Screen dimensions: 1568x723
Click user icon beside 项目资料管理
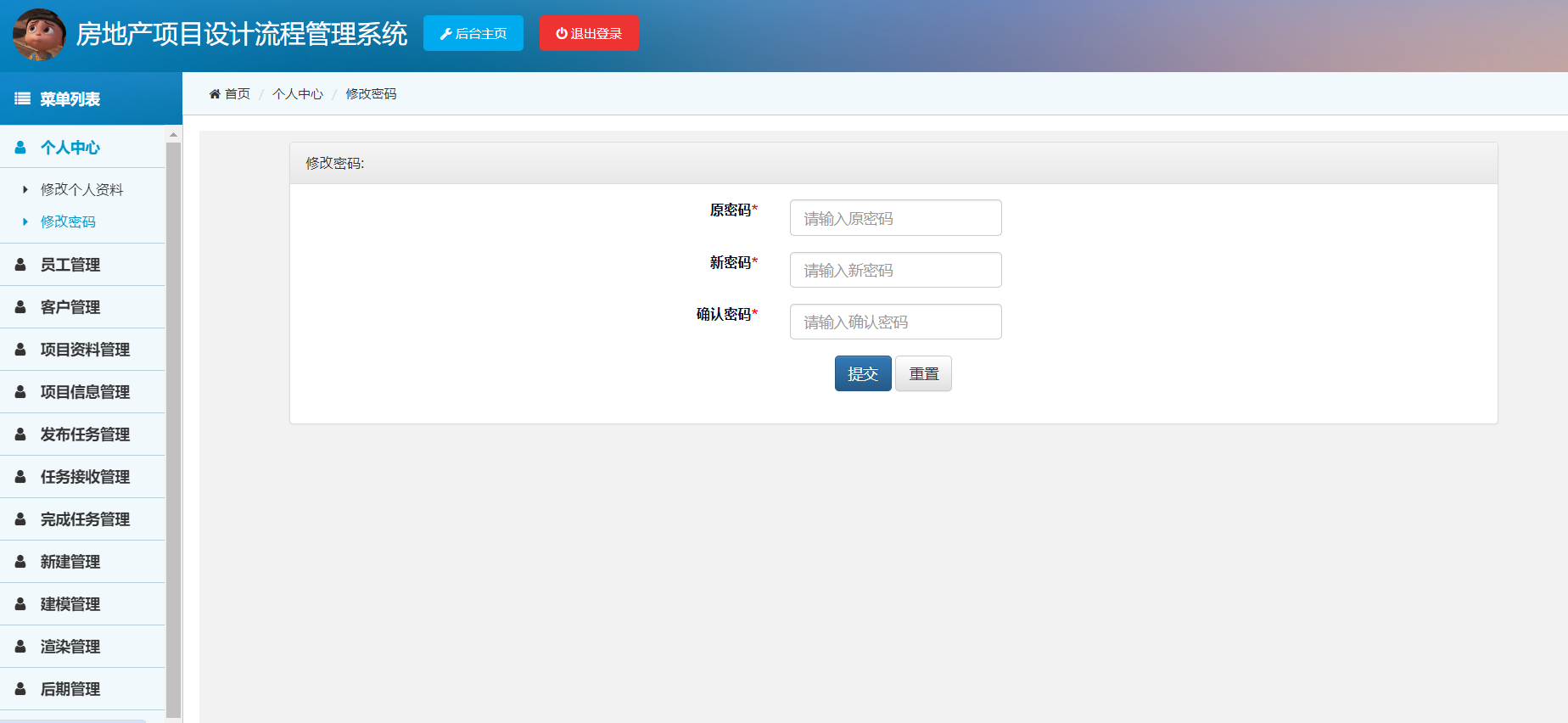coord(20,350)
